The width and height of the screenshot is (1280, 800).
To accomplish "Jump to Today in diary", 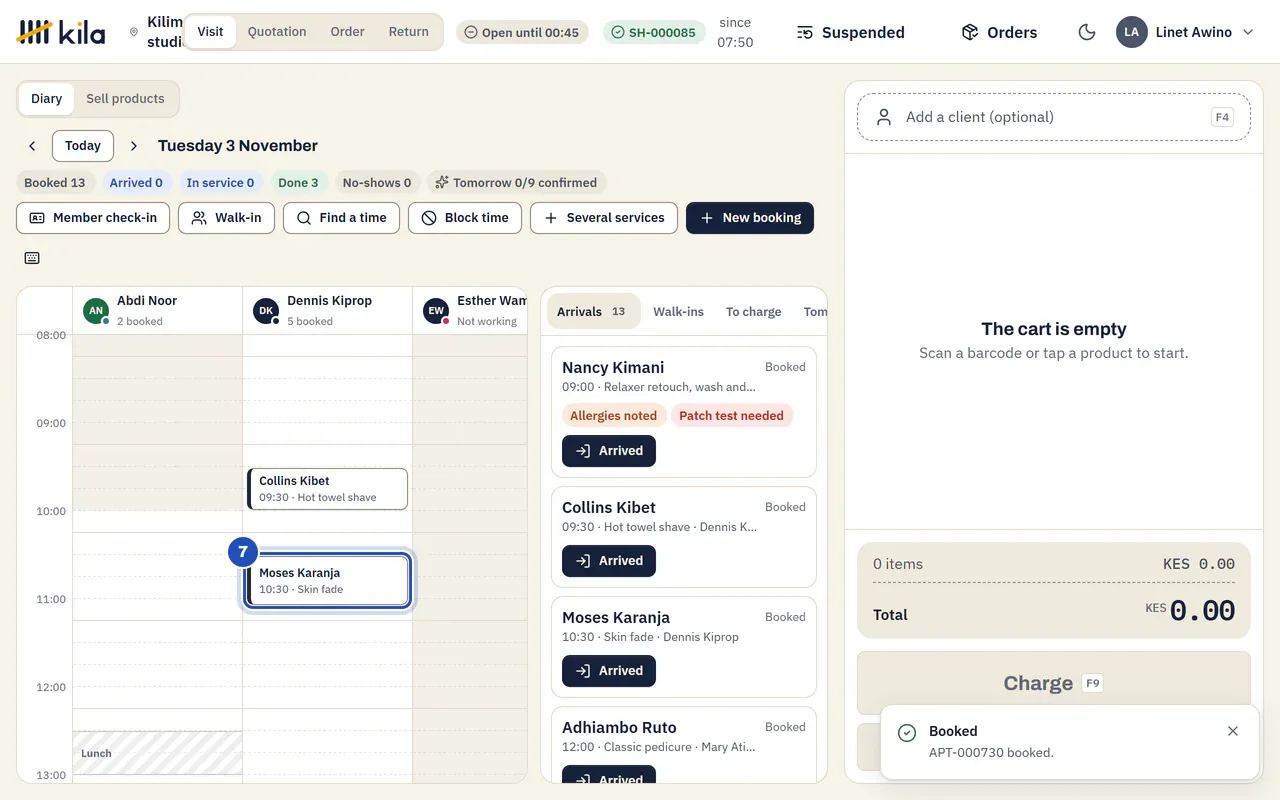I will [x=83, y=146].
